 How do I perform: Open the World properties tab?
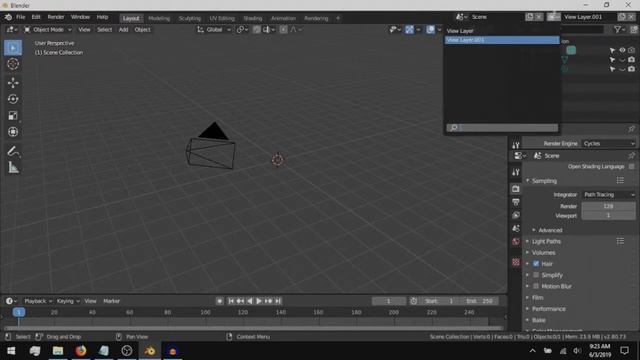click(516, 242)
